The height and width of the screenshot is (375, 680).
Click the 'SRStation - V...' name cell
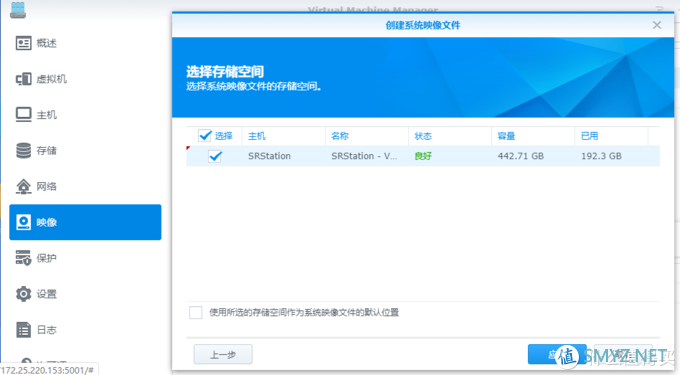coord(364,156)
